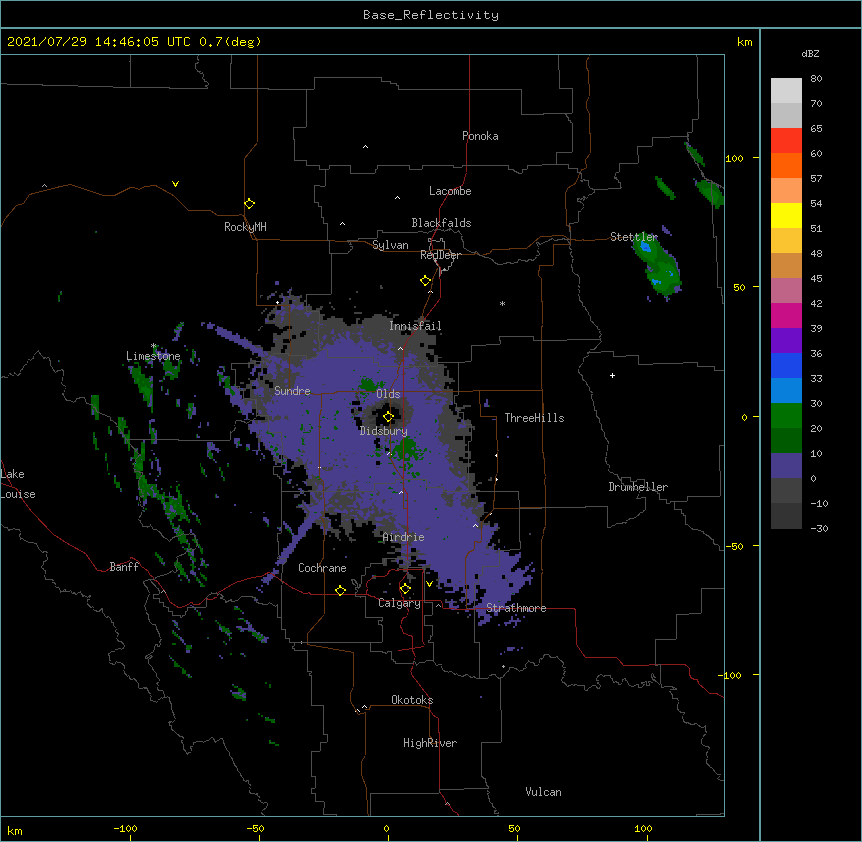Select the blue 36-33 dBZ legend swatch
Screen dimensions: 862x842
786,365
